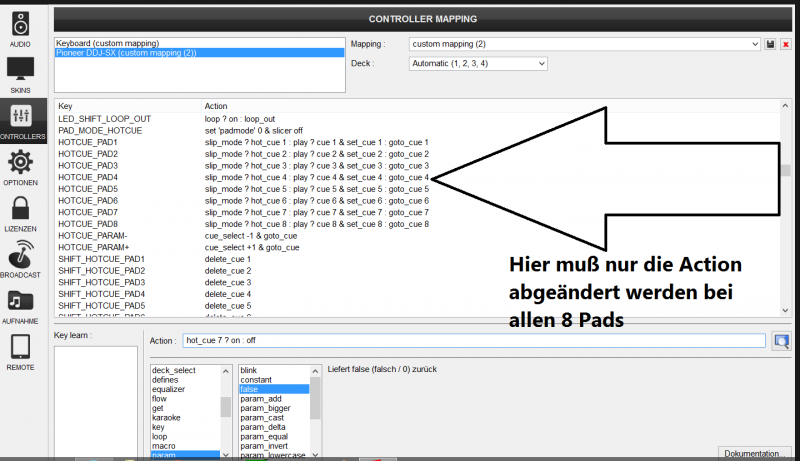Open the Deck Automatic dropdown
Viewport: 800px width, 461px height.
coord(478,64)
